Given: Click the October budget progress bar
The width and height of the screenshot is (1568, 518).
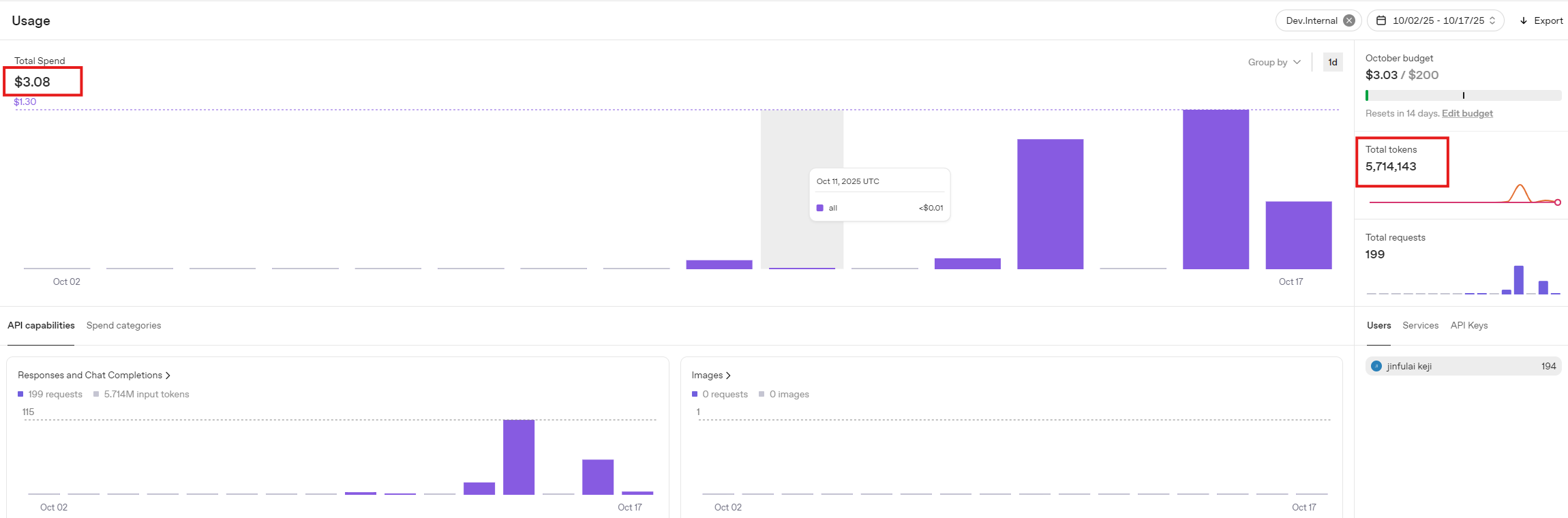Looking at the screenshot, I should point(1462,95).
